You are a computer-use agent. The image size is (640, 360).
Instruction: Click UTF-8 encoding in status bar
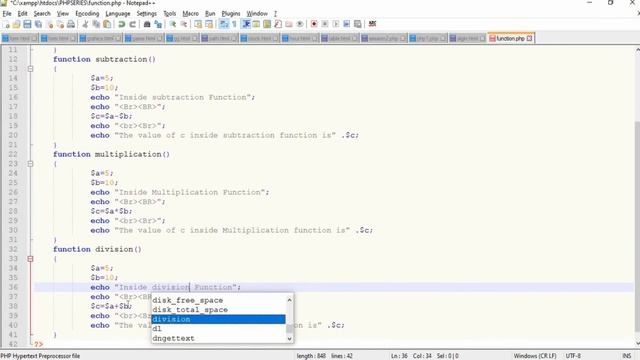(x=573, y=356)
